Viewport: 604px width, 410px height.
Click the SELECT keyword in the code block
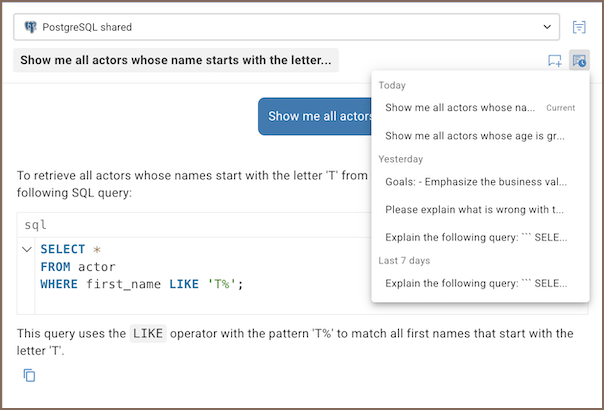click(62, 249)
